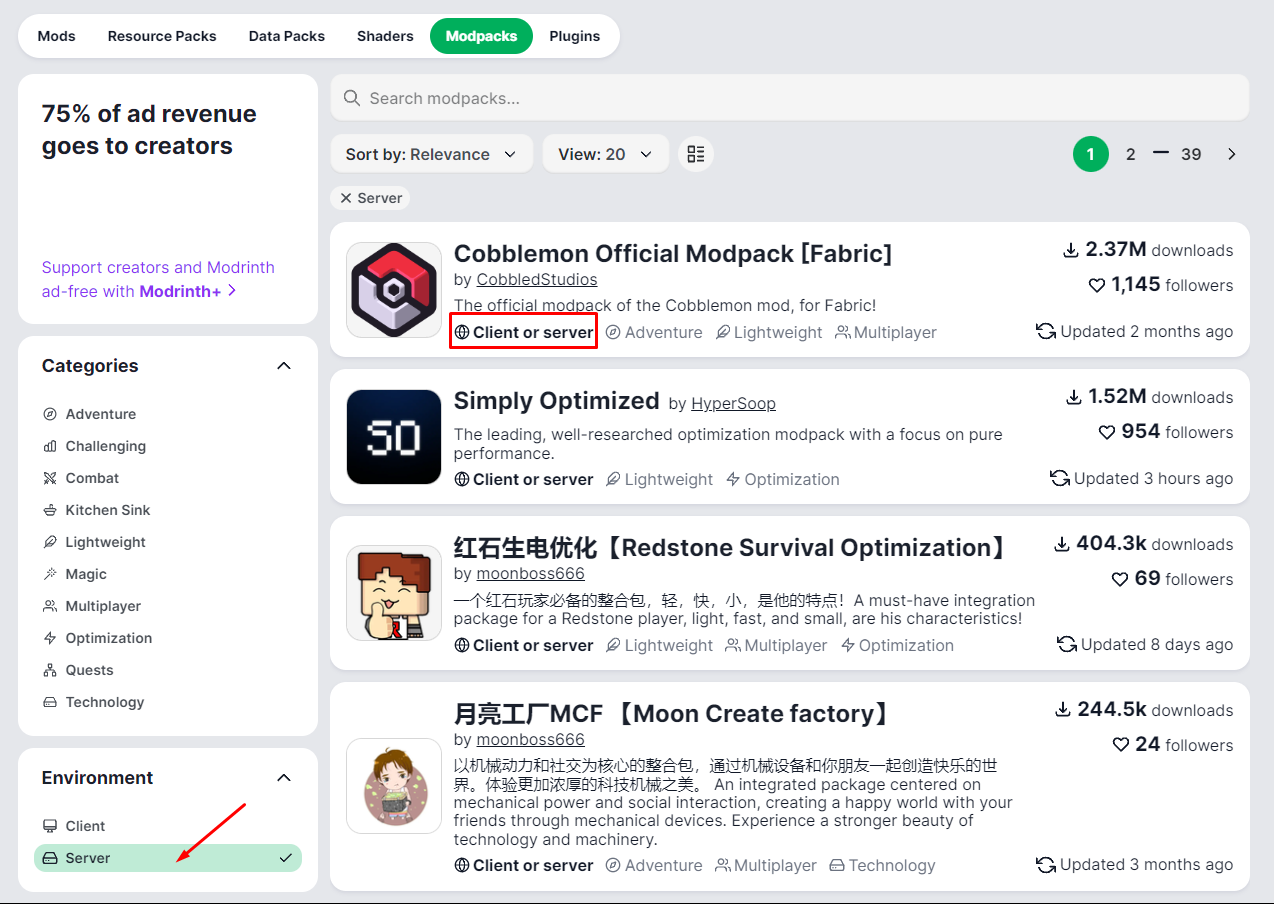
Task: Go to next page arrow
Action: pos(1231,154)
